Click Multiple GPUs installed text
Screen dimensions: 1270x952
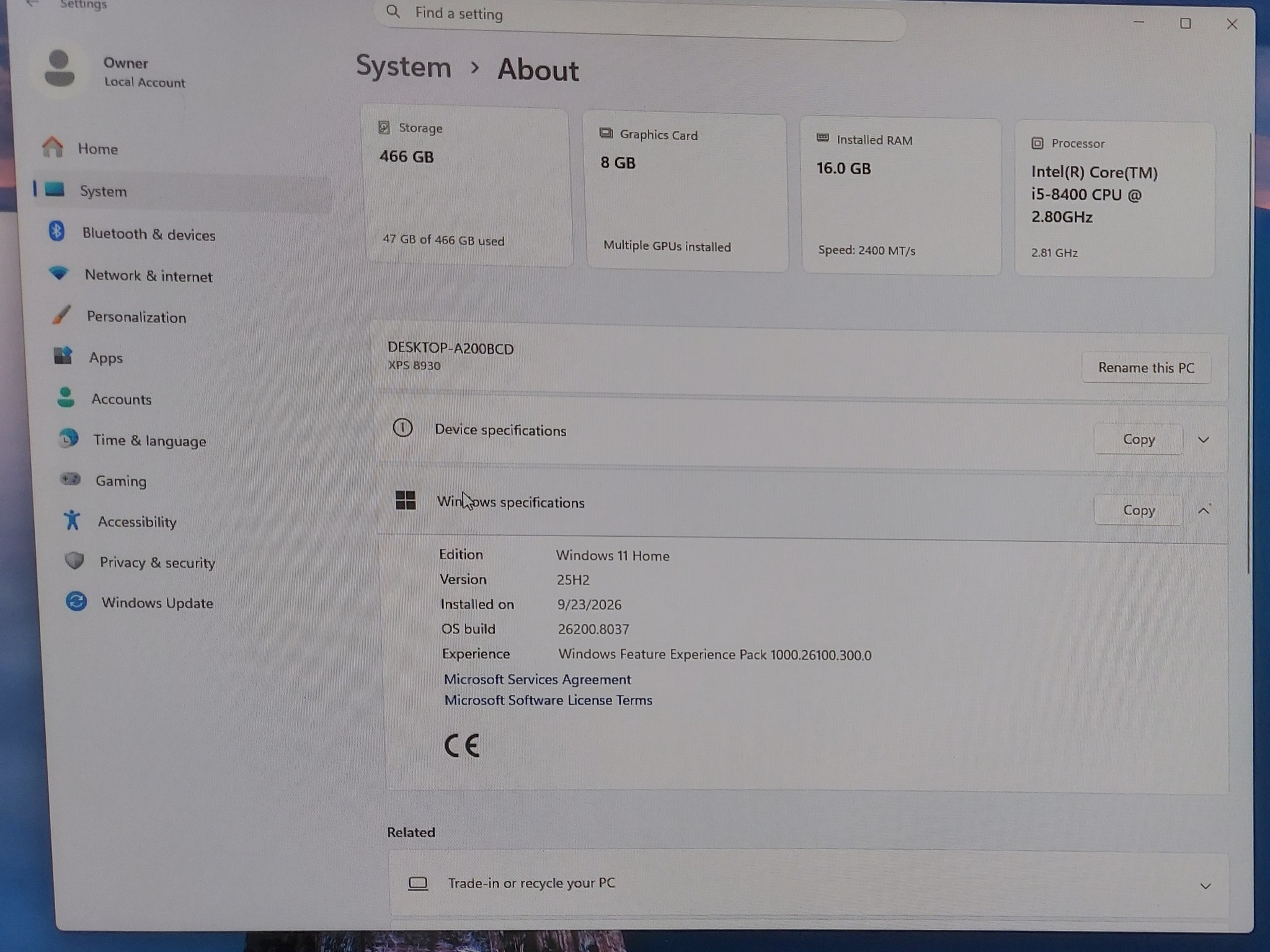pos(667,246)
